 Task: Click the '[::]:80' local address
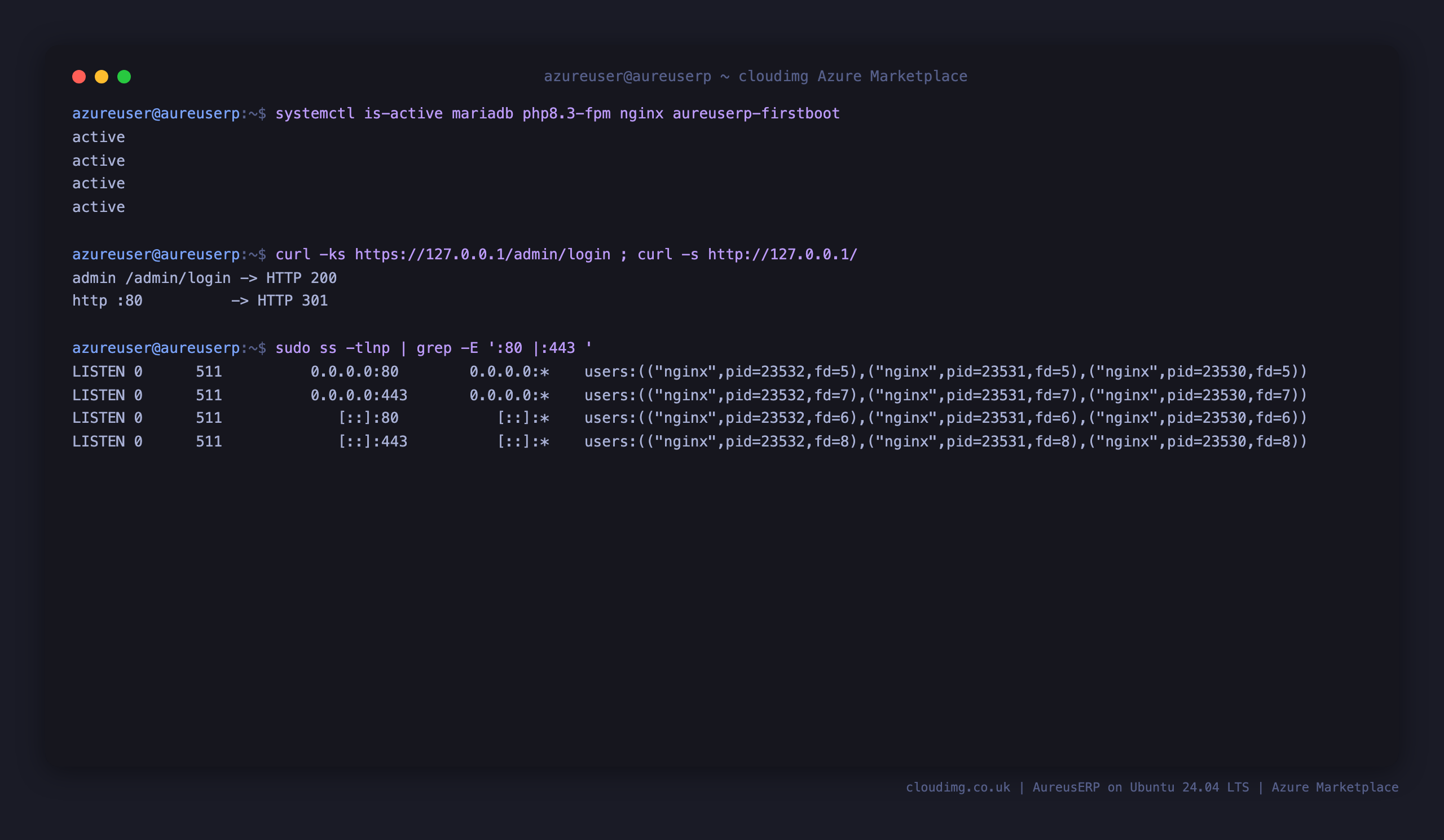[368, 418]
